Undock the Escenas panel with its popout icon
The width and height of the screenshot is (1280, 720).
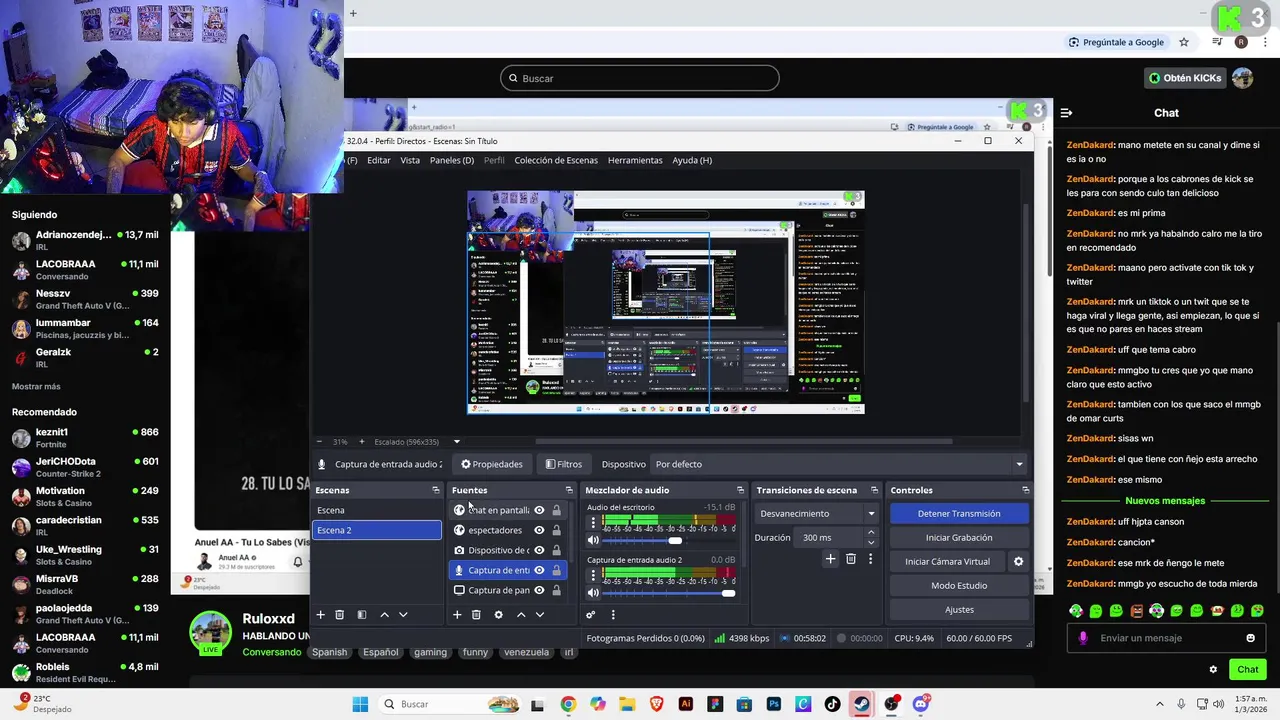435,490
